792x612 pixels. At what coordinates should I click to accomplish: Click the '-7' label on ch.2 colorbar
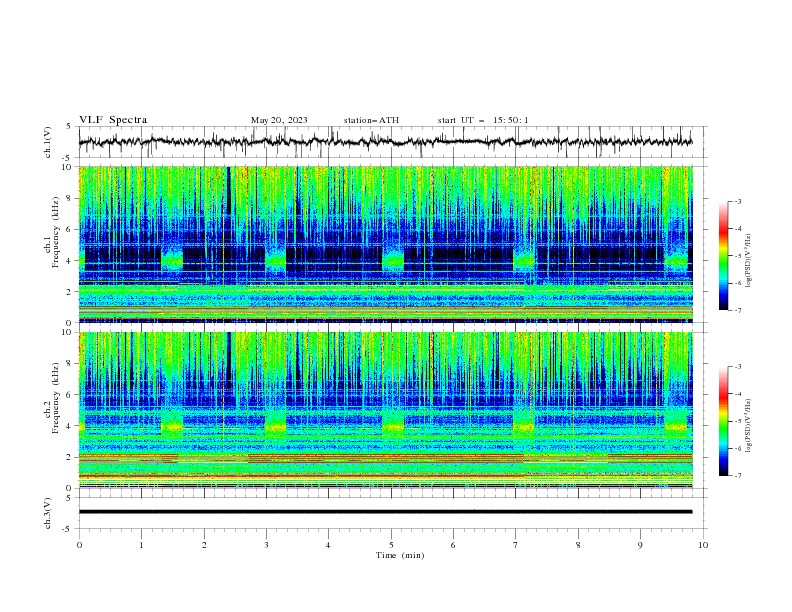click(737, 475)
